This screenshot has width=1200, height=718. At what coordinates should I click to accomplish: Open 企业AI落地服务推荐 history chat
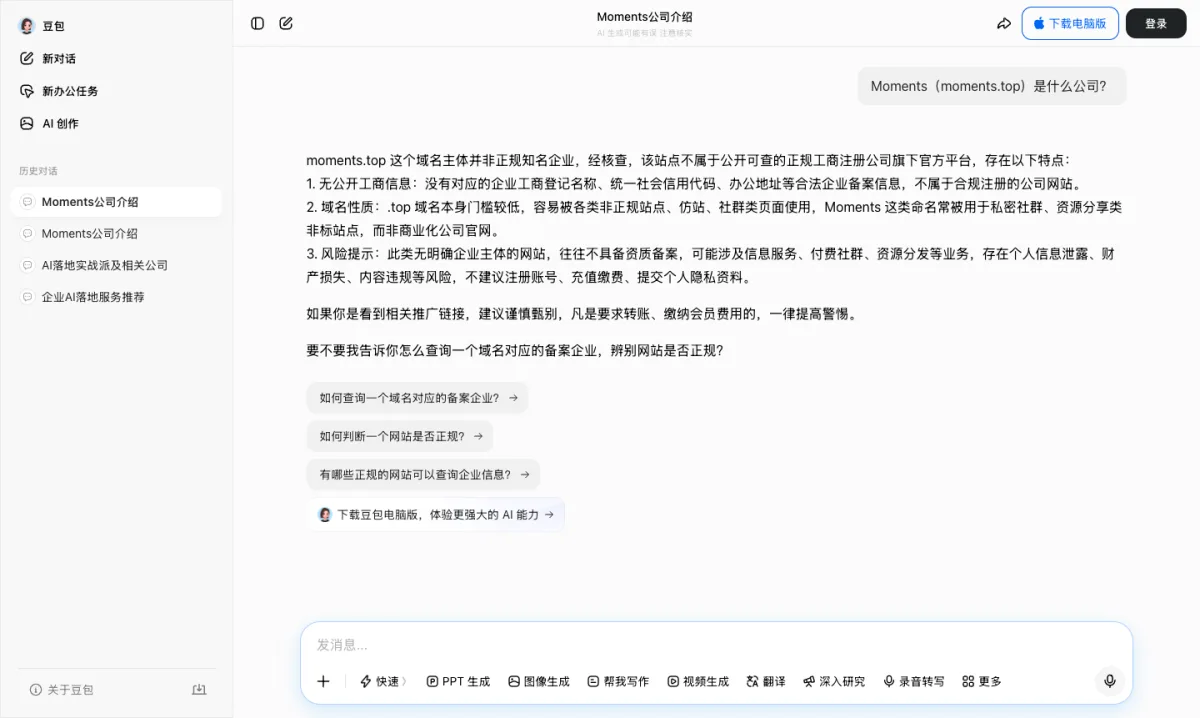[116, 297]
